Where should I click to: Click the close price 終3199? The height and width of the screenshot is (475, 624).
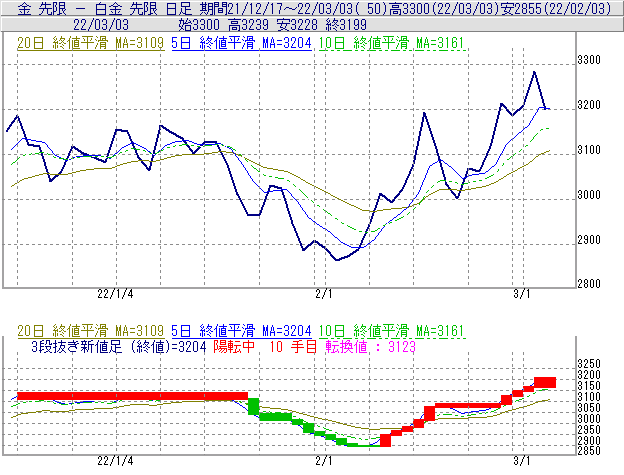(346, 25)
